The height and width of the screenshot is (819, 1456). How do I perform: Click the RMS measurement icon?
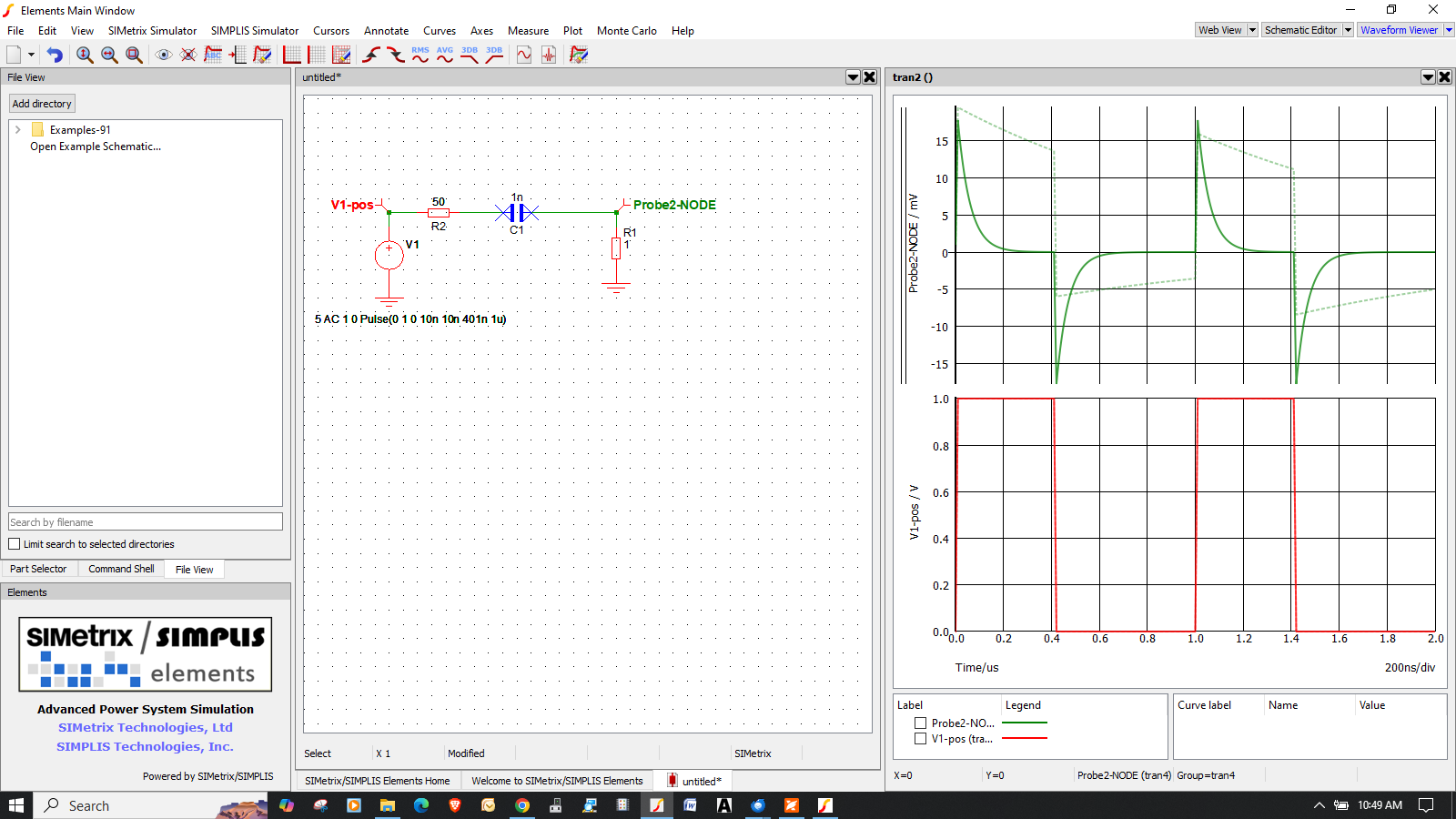(x=420, y=55)
